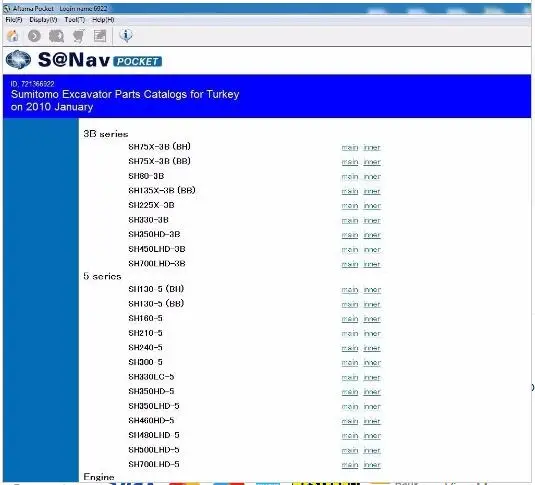Open inner catalog for SH700LHD-3B

(x=372, y=264)
